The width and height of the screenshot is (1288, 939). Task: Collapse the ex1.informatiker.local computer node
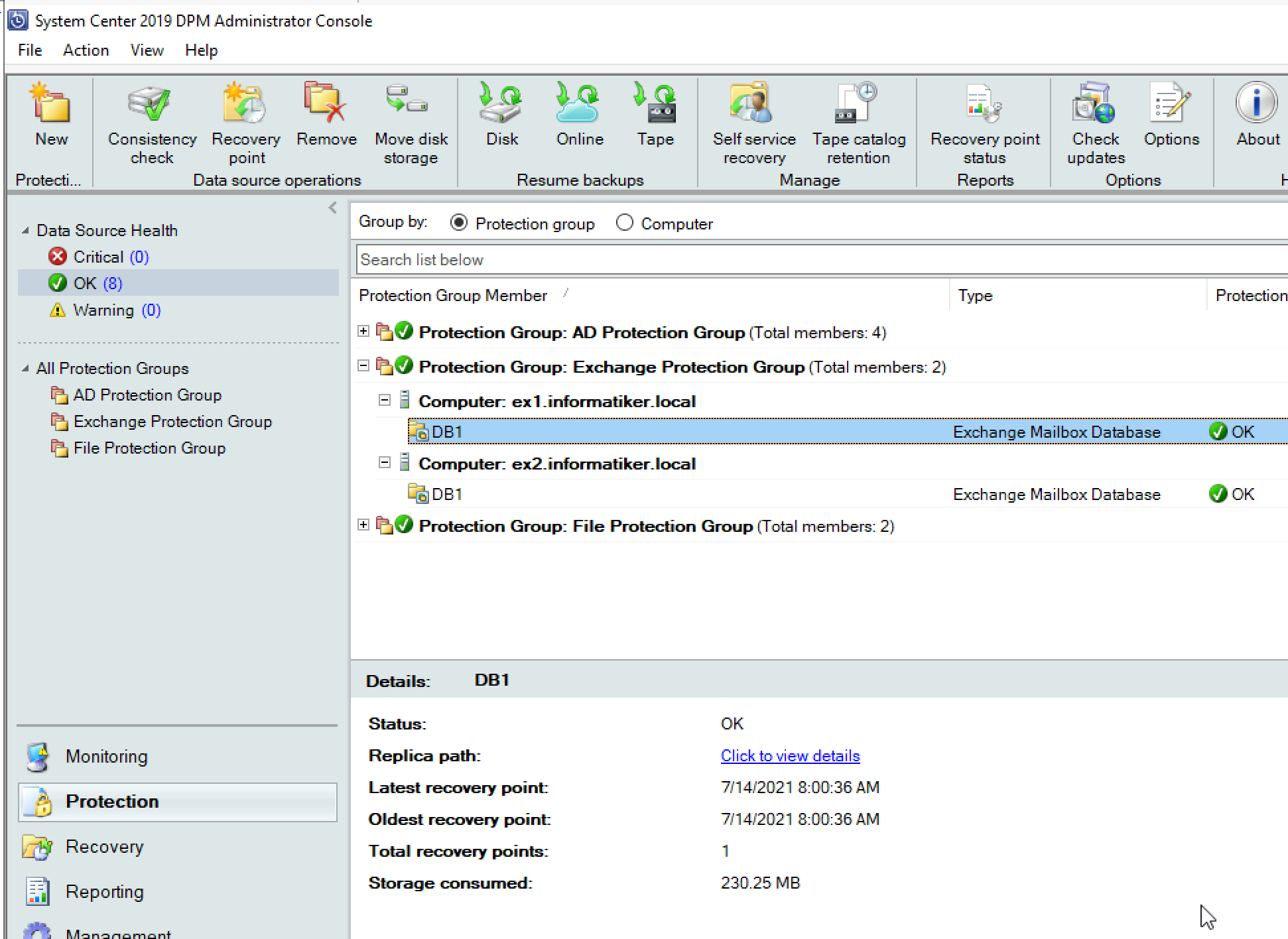(384, 400)
